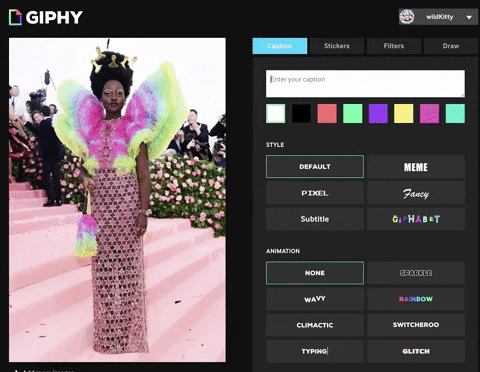This screenshot has width=480, height=372.
Task: Select the DEFAULT caption style
Action: pos(315,166)
